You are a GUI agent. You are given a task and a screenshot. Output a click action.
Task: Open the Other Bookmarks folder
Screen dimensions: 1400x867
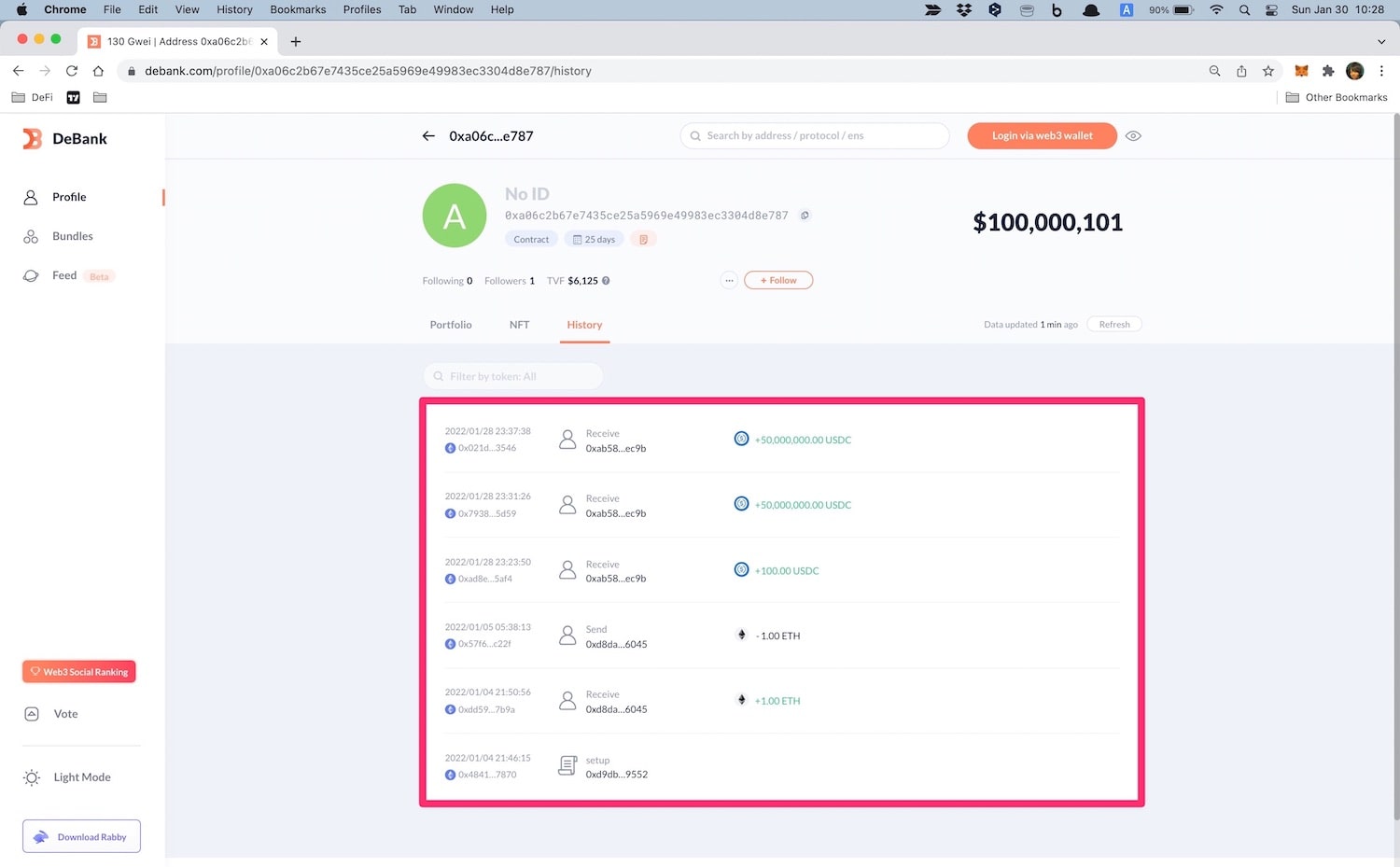click(x=1337, y=97)
